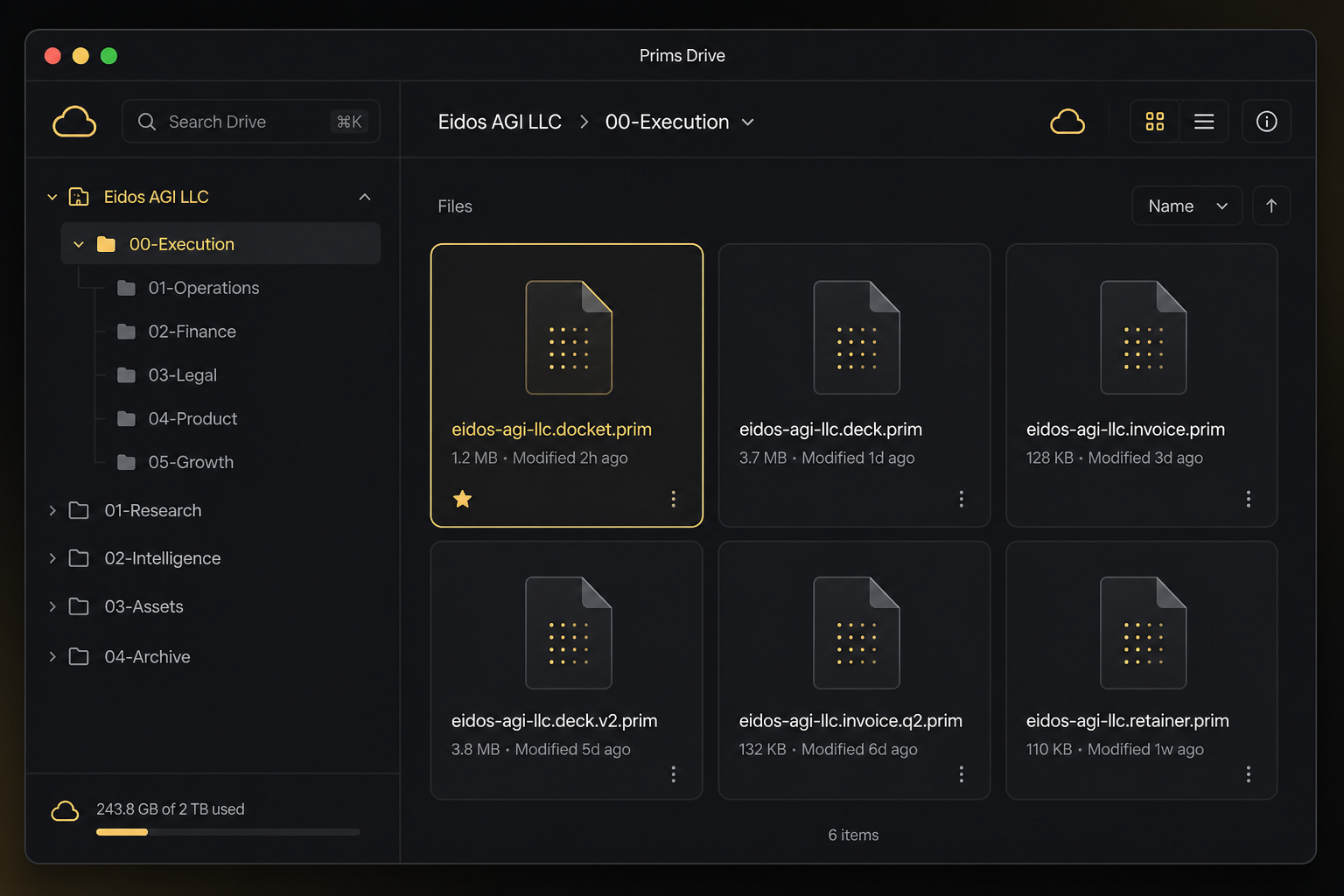Click the eidos-agi-llc.deck.prim file name
The width and height of the screenshot is (1344, 896).
[x=830, y=430]
